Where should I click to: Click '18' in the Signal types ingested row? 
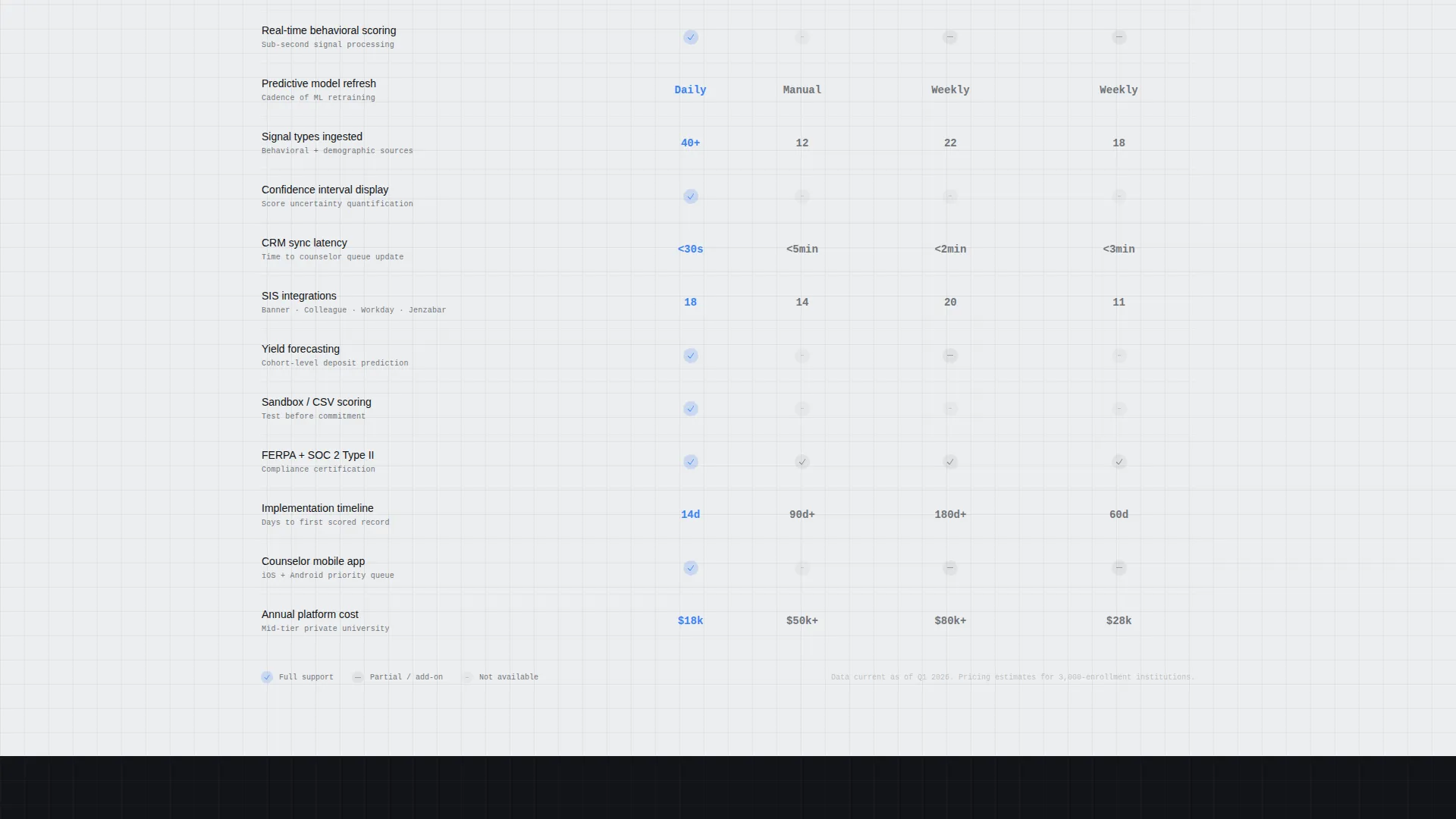click(x=1119, y=143)
